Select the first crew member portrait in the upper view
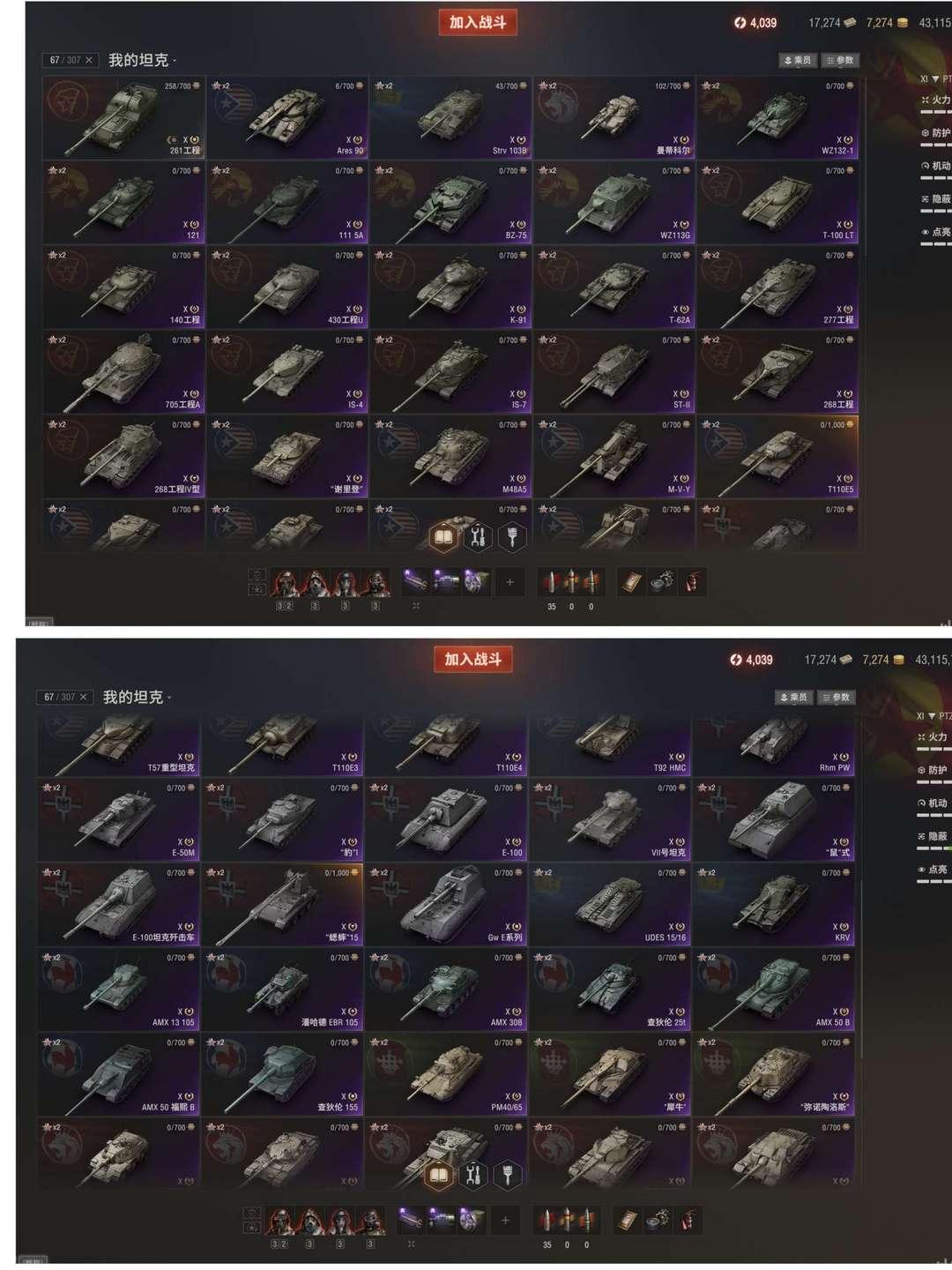 click(x=285, y=582)
